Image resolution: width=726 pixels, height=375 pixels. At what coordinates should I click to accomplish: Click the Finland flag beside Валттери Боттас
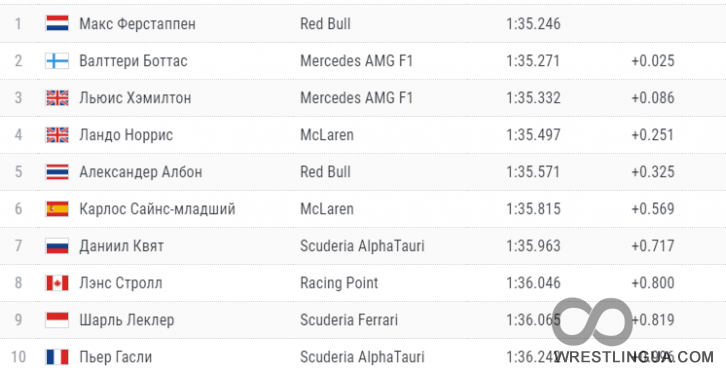pos(57,61)
